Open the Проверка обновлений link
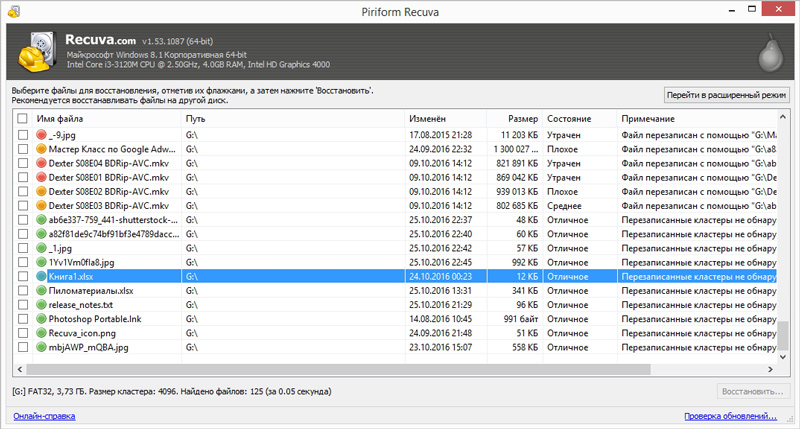The image size is (800, 429). point(731,416)
